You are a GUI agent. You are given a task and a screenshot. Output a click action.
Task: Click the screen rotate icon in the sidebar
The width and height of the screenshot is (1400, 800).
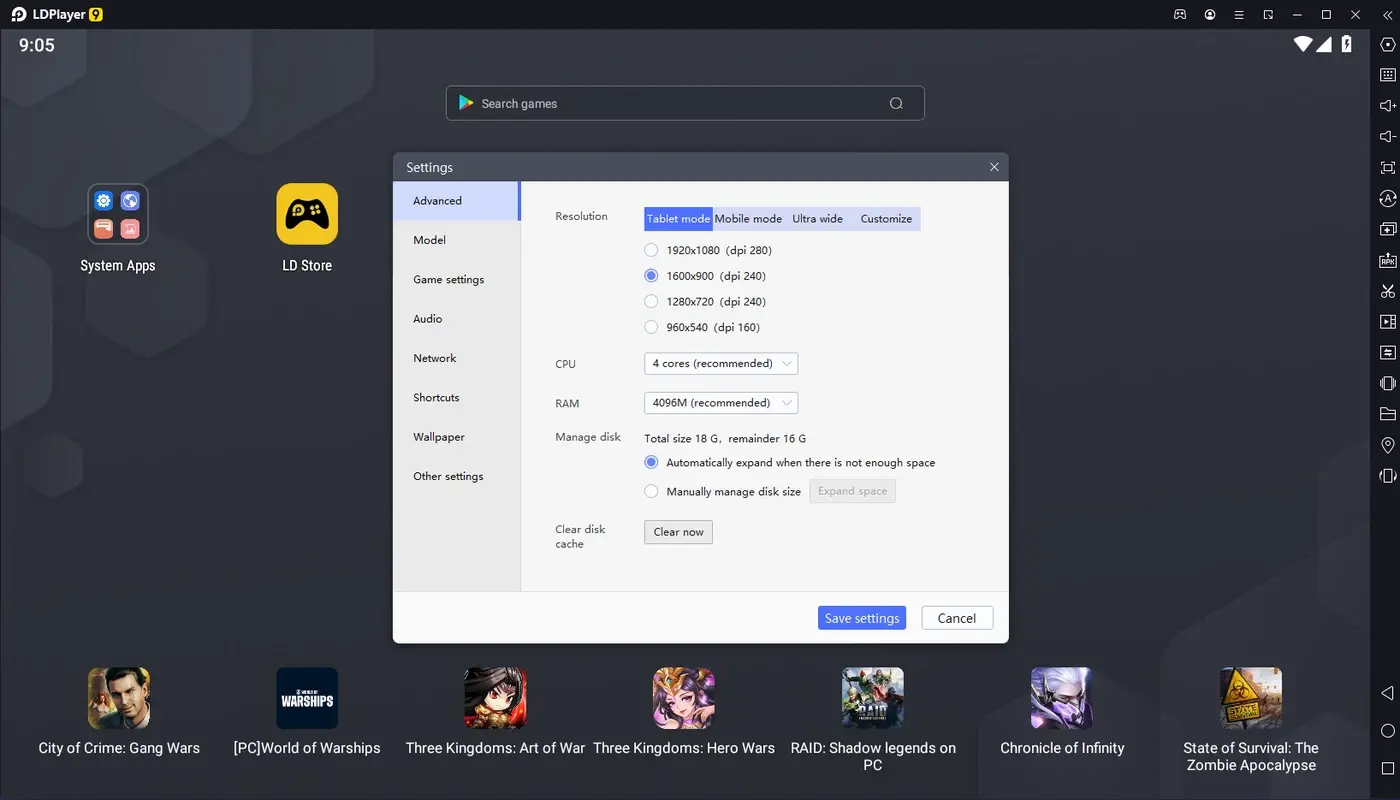1387,198
